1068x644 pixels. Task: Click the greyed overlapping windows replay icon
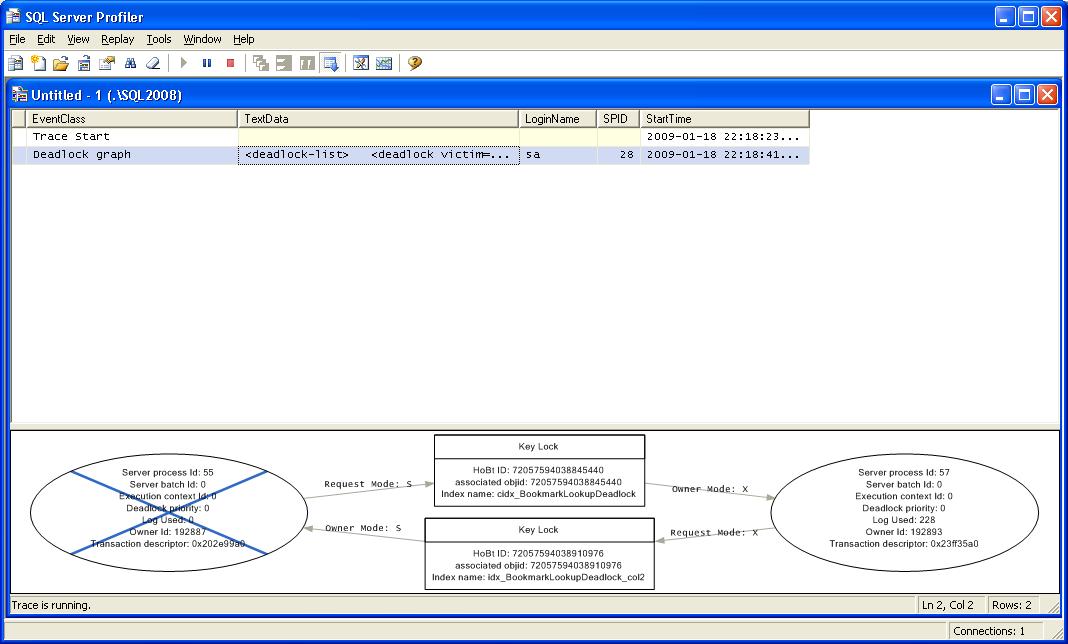click(261, 63)
